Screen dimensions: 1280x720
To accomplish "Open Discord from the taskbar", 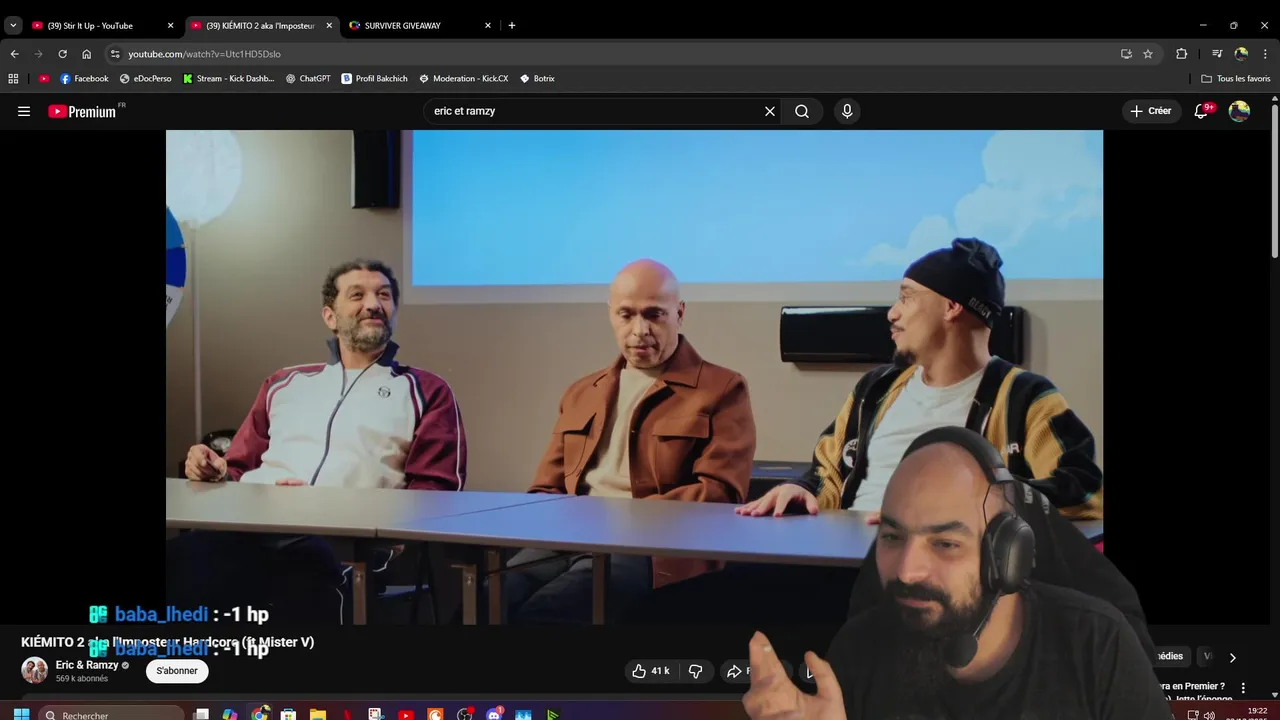I will pos(494,714).
